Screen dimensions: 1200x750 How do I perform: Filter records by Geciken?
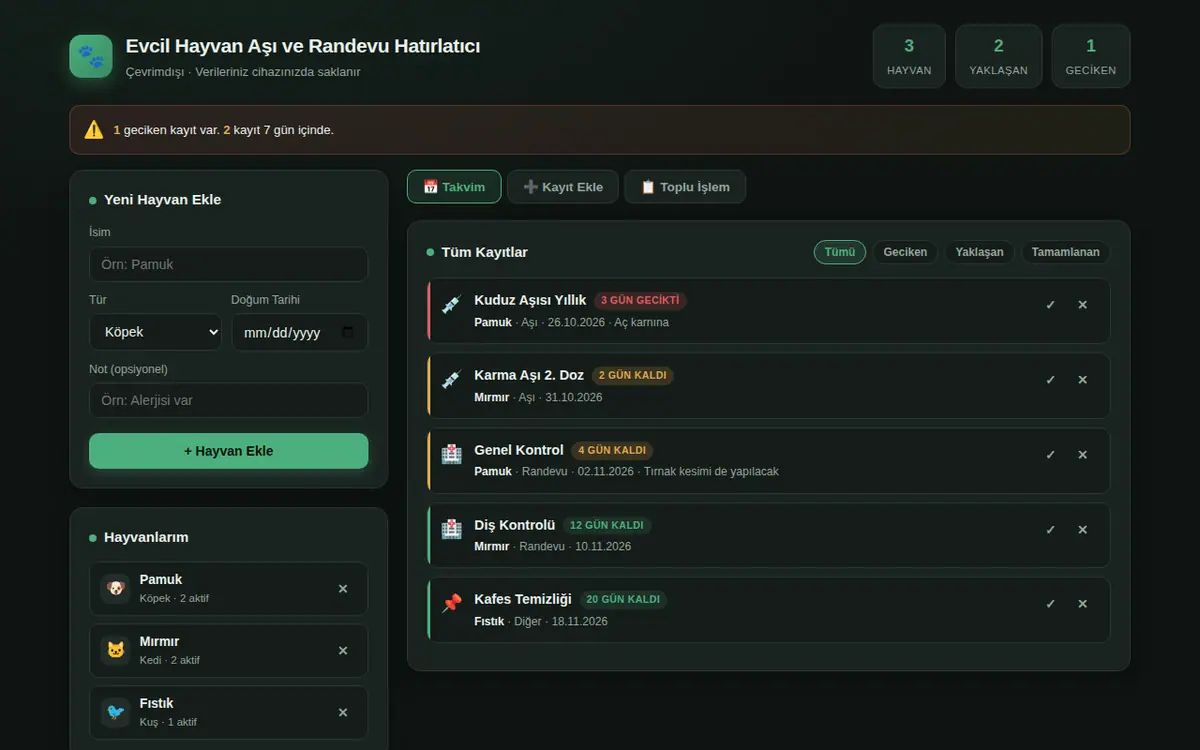point(905,252)
